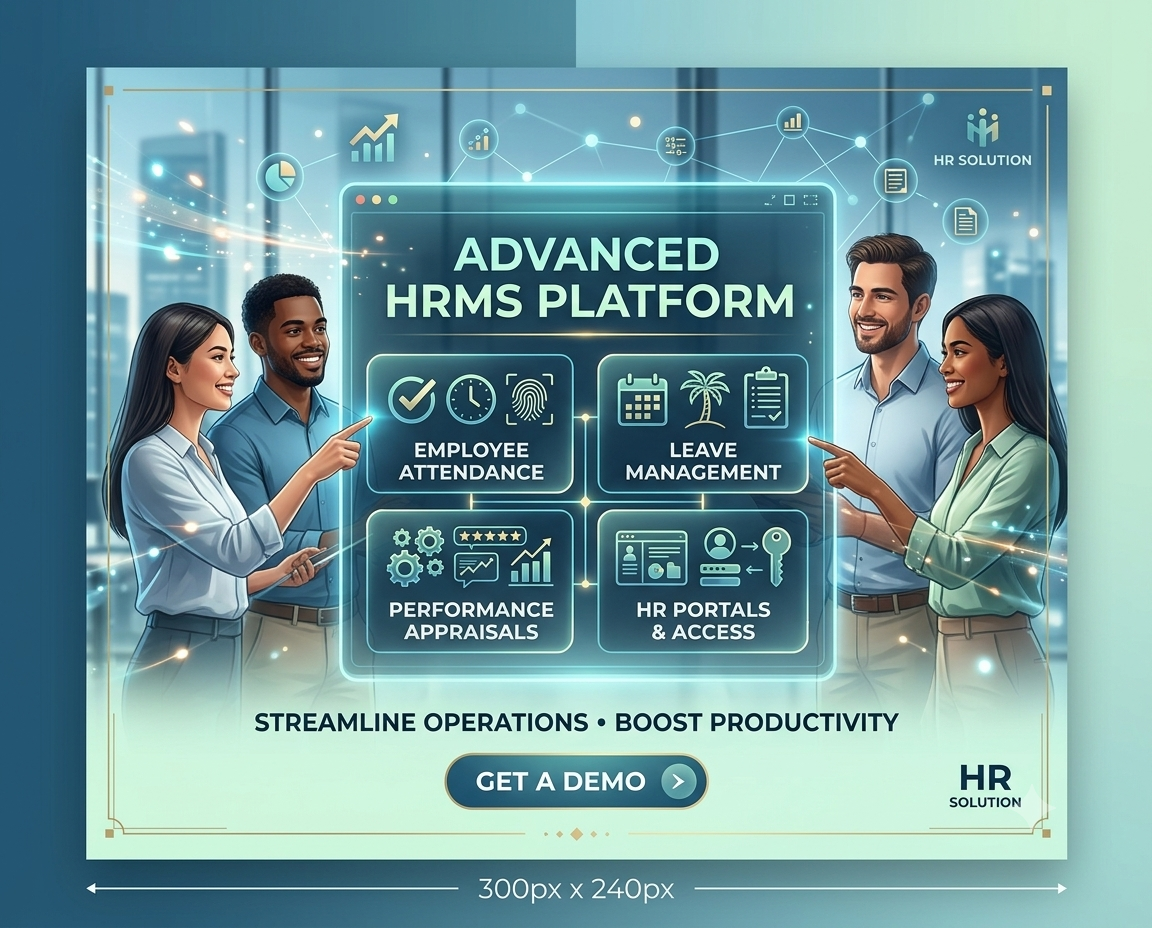
Task: Click the square maximize icon in window bar
Action: tap(789, 200)
